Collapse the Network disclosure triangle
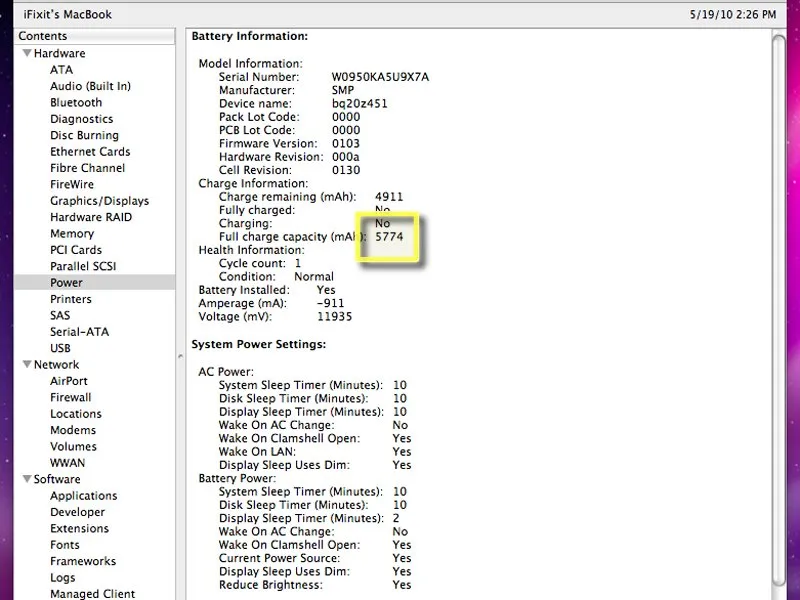The width and height of the screenshot is (800, 600). click(27, 365)
